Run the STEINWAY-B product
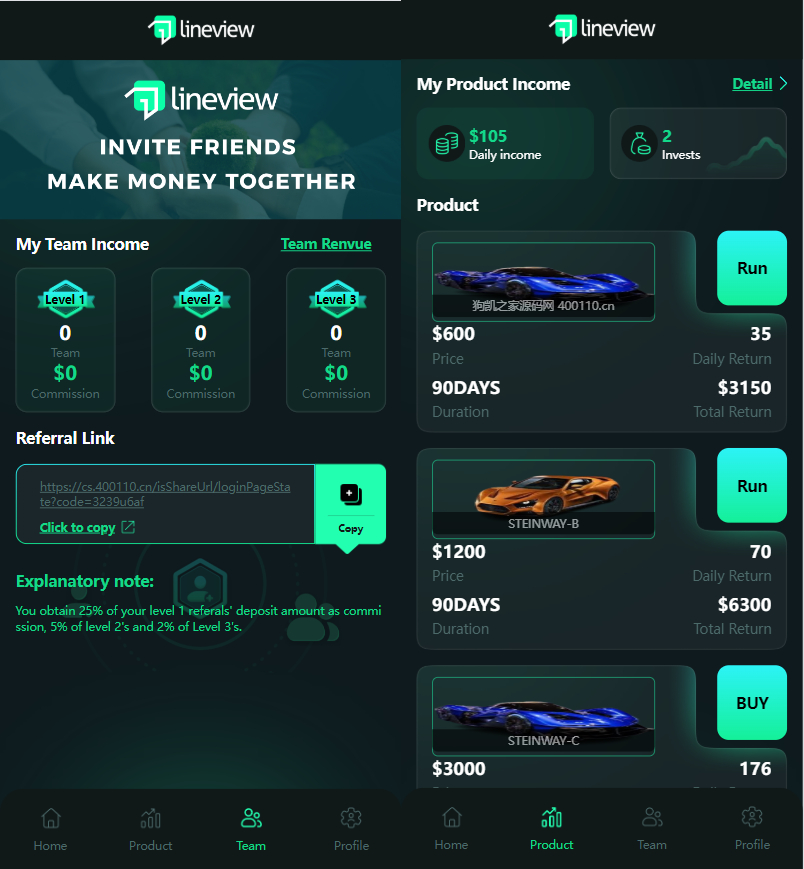Viewport: 804px width, 869px height. [x=752, y=486]
